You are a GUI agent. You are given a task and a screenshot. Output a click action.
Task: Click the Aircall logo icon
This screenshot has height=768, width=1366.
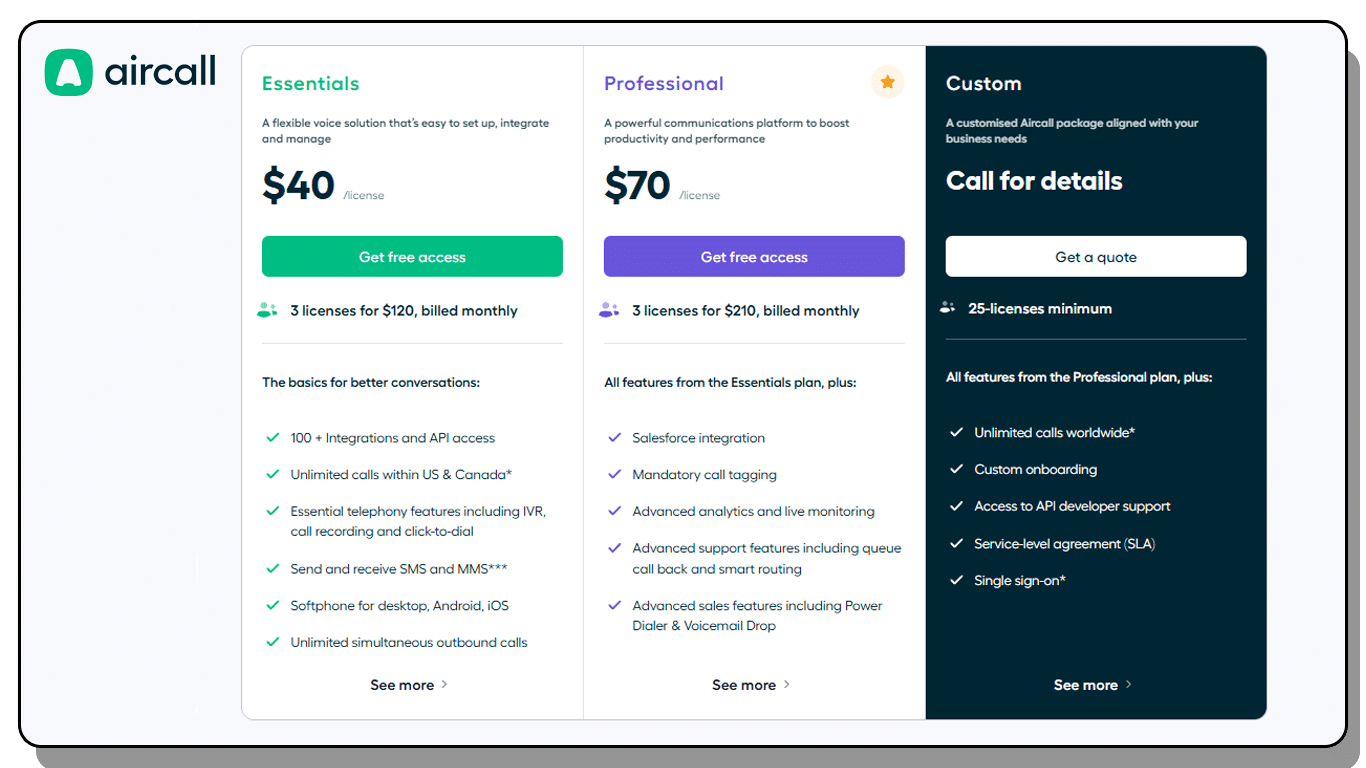coord(69,73)
